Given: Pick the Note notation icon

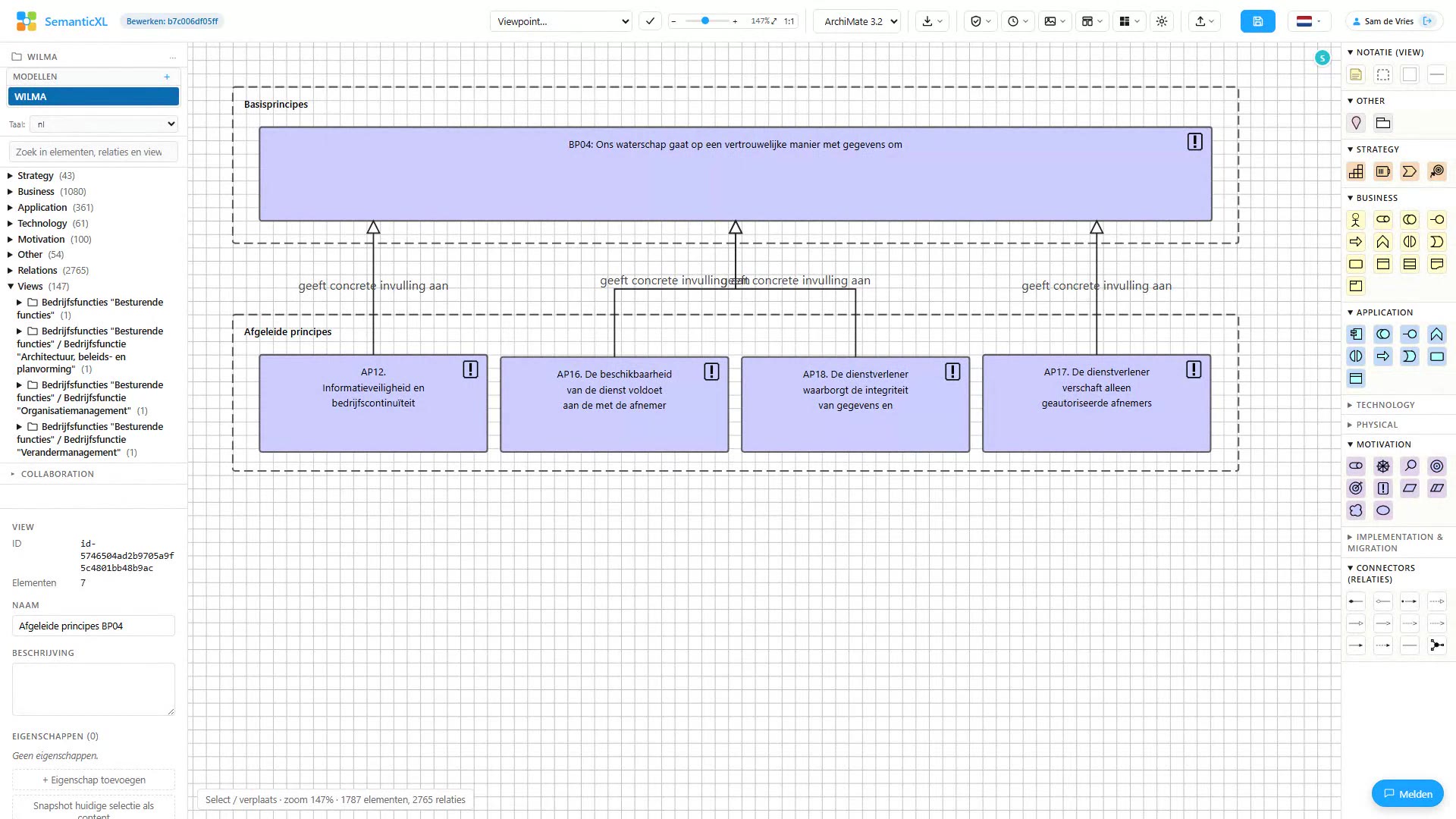Looking at the screenshot, I should coord(1356,74).
